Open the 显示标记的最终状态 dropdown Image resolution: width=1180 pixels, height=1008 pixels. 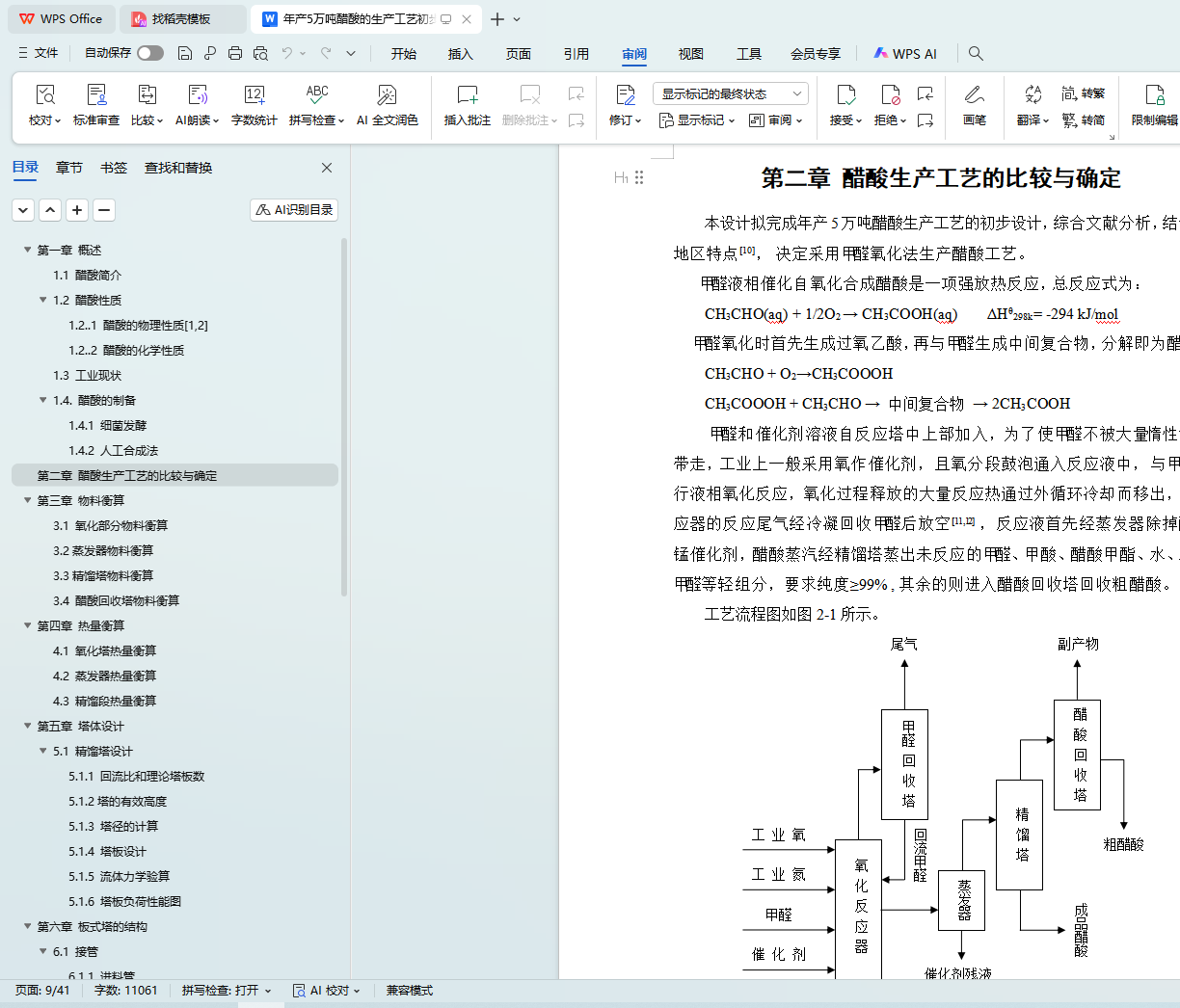(x=730, y=93)
